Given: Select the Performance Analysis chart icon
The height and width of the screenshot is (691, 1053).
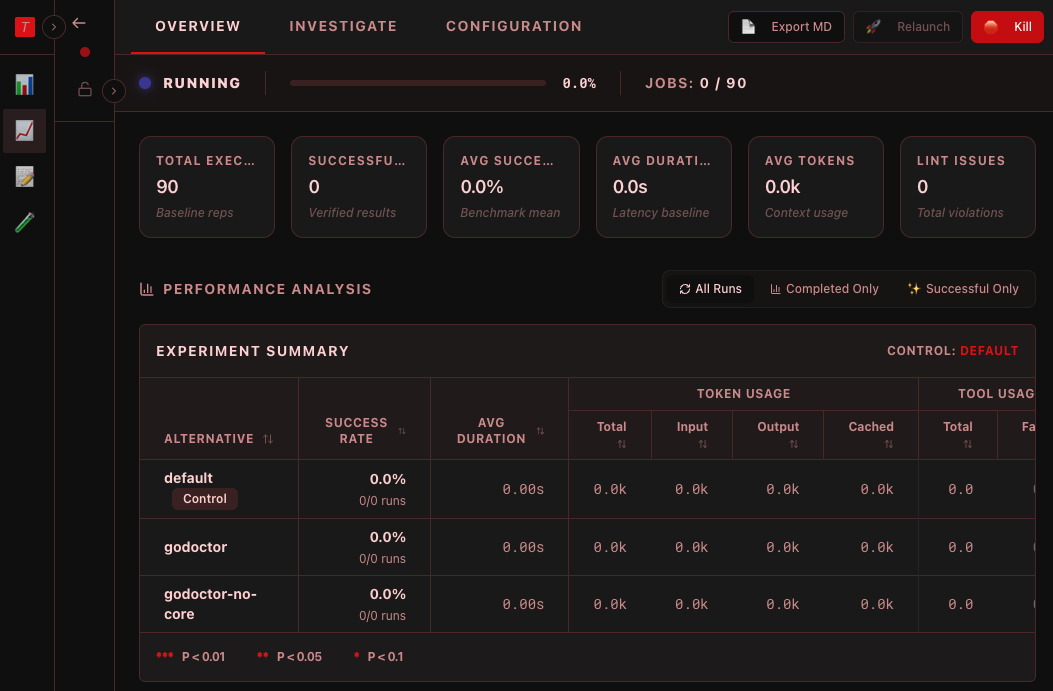Looking at the screenshot, I should pyautogui.click(x=146, y=288).
